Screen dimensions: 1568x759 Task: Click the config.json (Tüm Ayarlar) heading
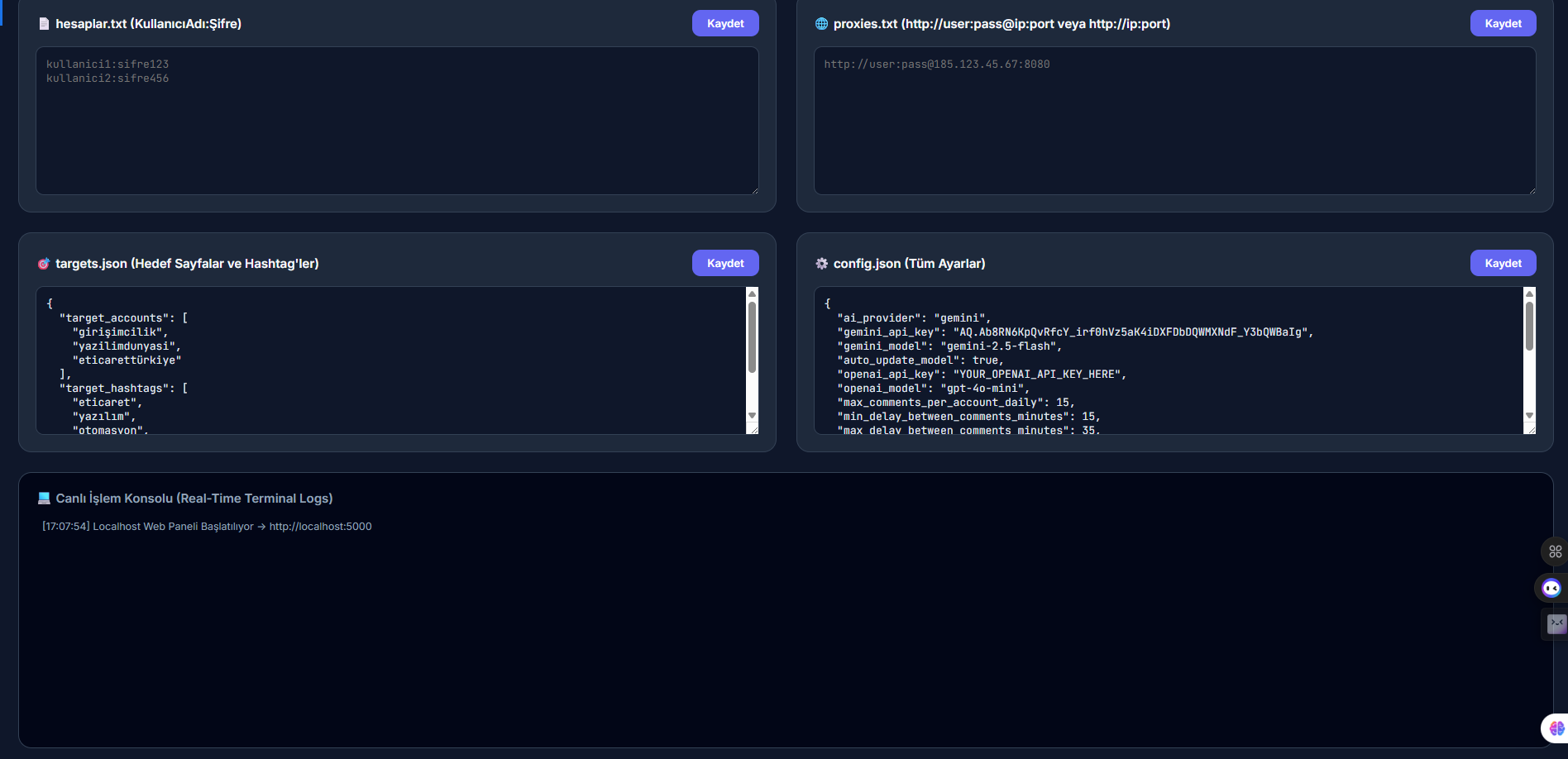(910, 264)
